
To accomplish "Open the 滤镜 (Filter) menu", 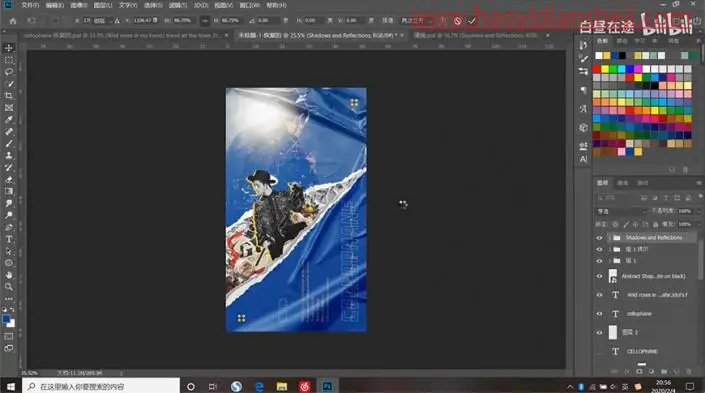I will click(x=178, y=5).
